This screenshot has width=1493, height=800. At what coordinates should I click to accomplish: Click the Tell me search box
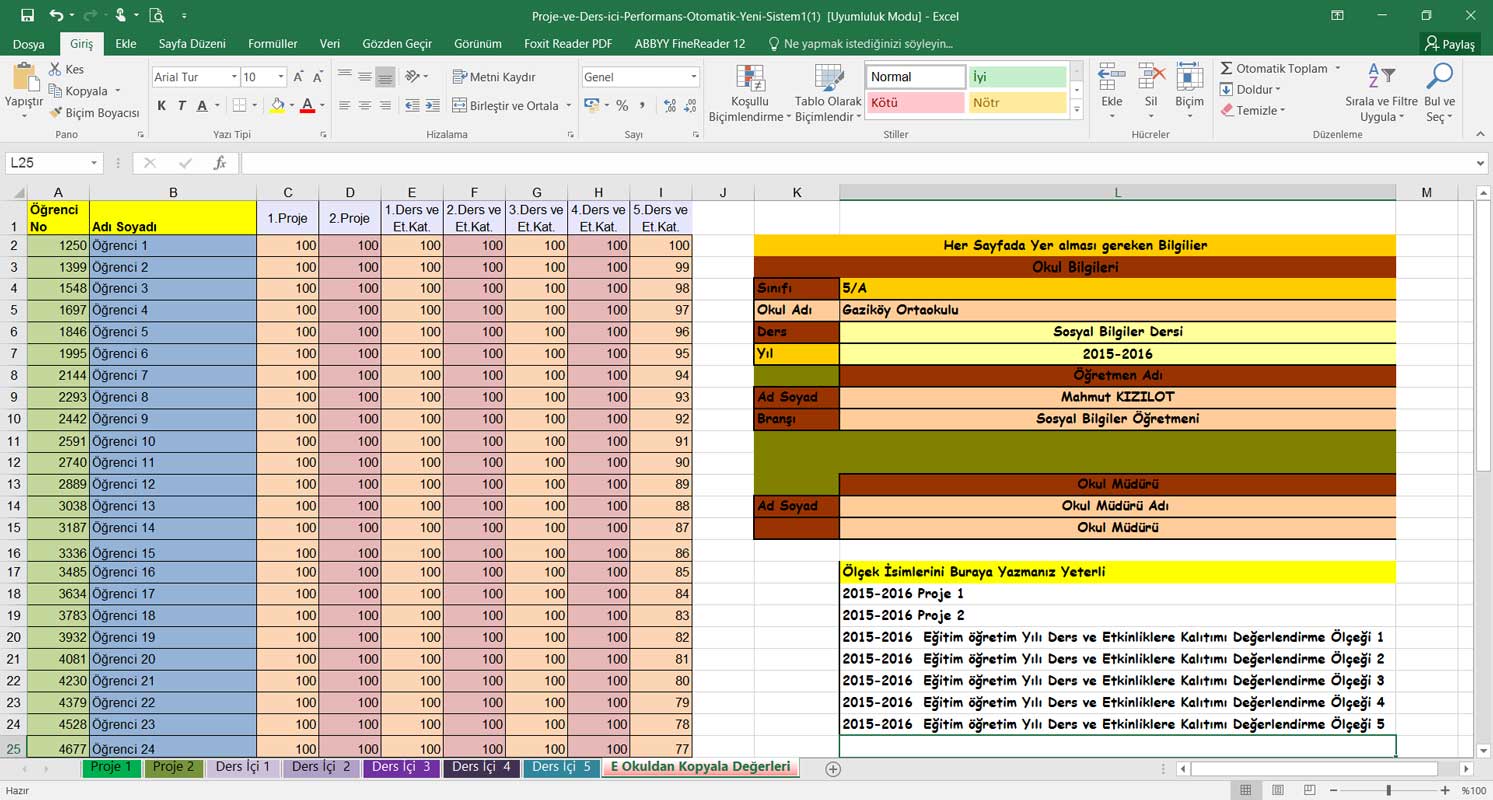click(860, 44)
